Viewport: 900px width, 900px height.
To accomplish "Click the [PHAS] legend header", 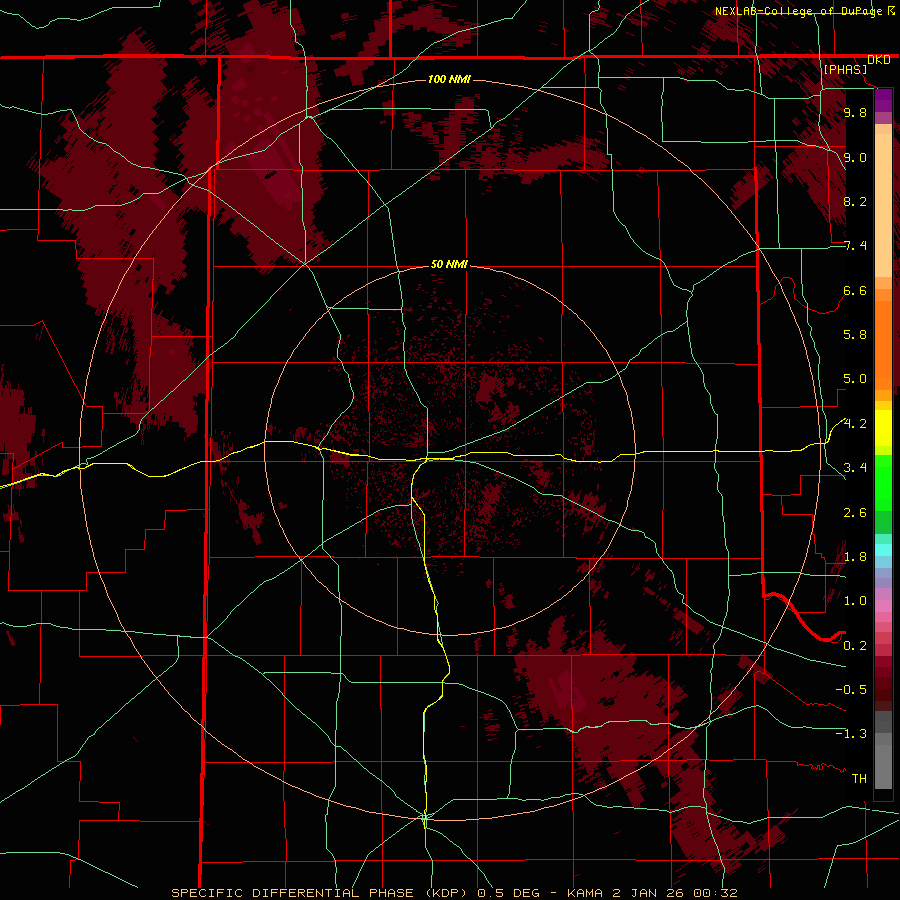I will point(845,70).
